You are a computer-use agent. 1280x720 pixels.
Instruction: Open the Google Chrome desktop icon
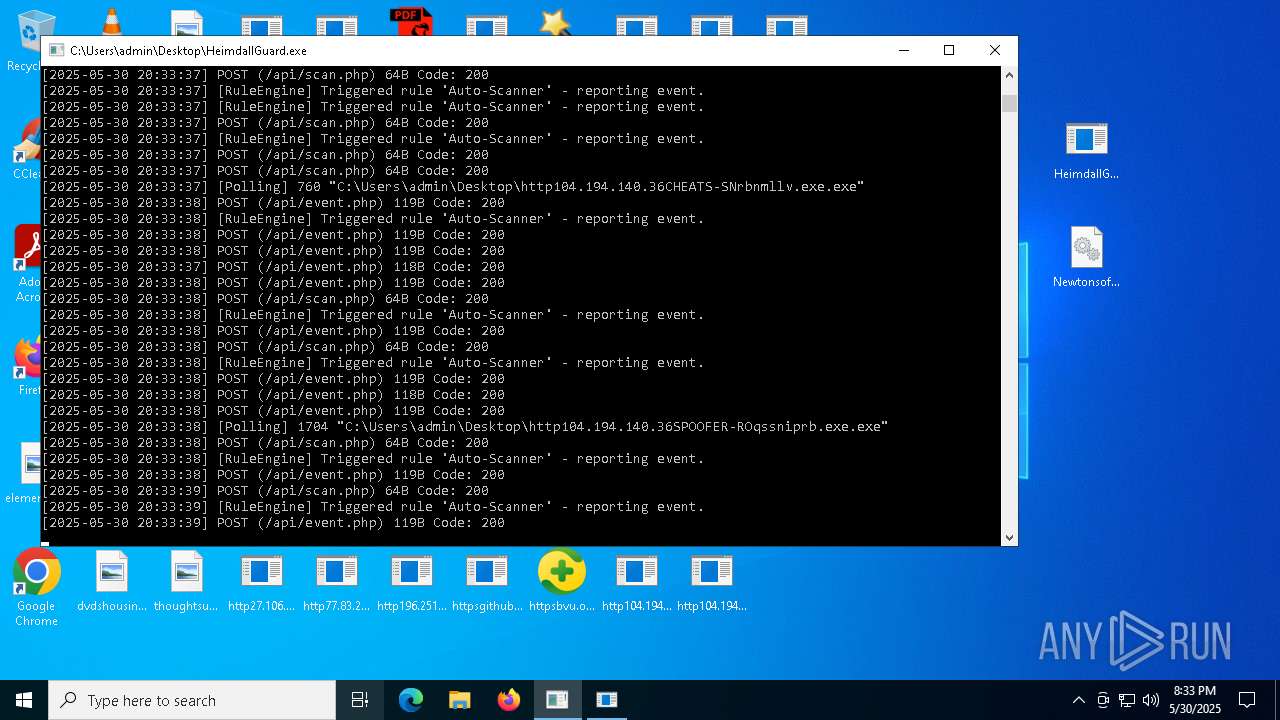click(36, 588)
